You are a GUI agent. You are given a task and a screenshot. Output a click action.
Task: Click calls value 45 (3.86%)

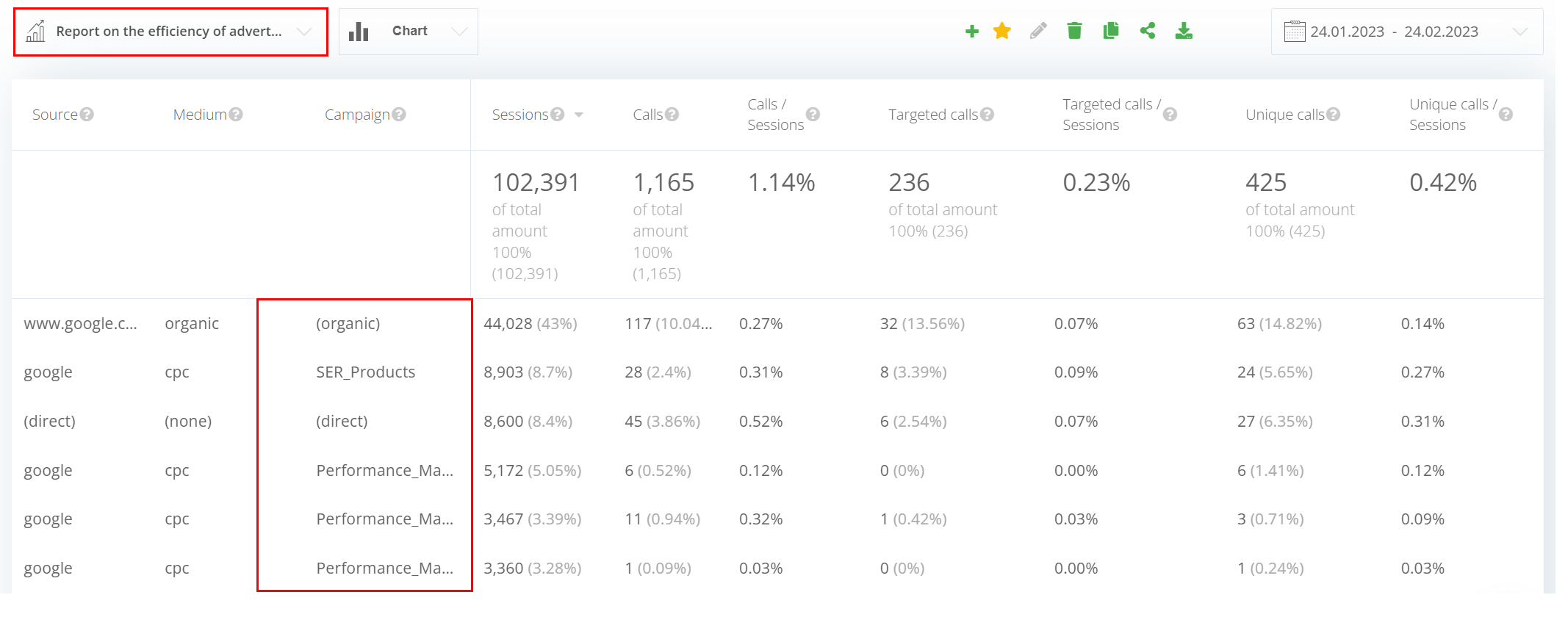[x=662, y=422]
